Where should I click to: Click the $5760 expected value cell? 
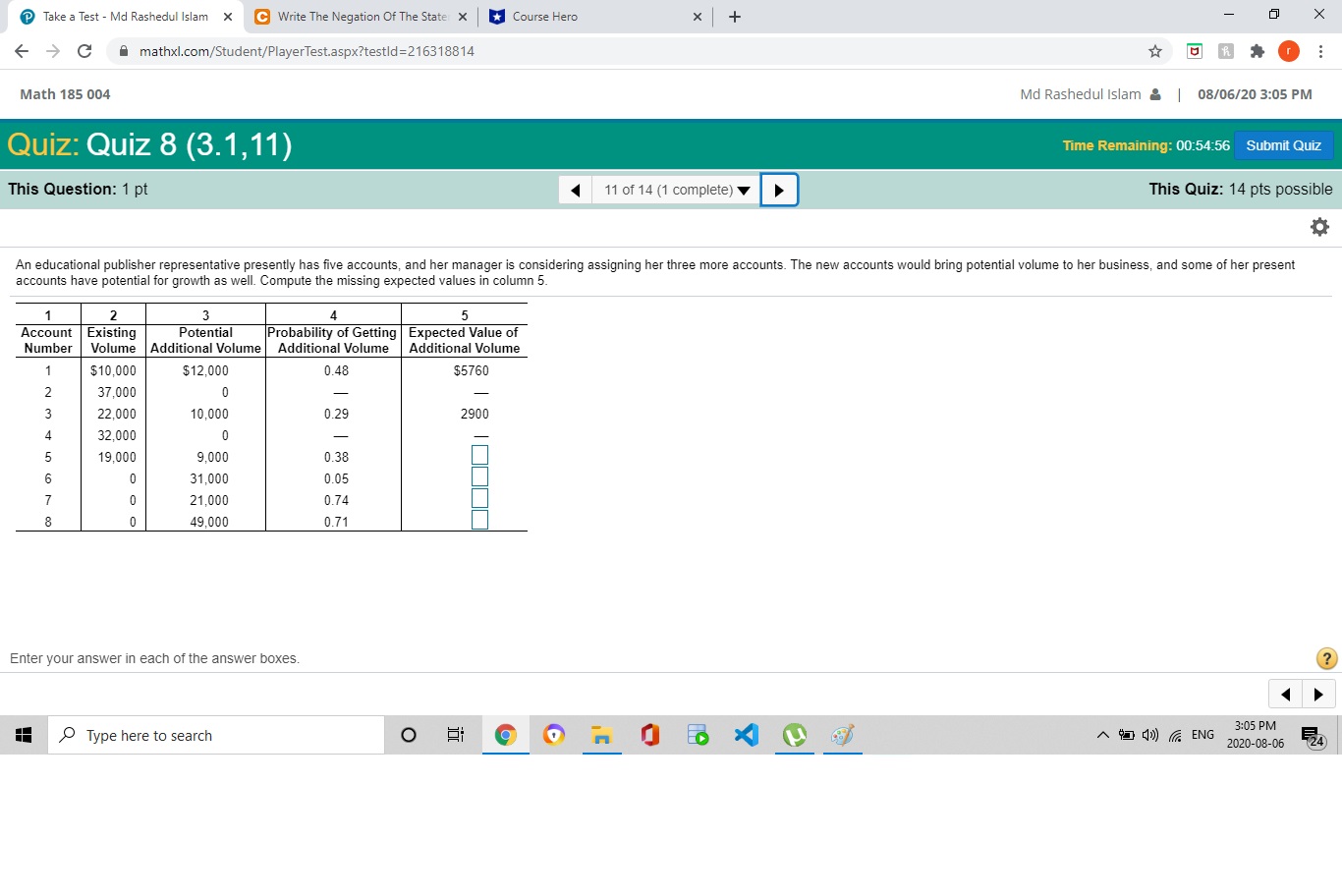[471, 370]
